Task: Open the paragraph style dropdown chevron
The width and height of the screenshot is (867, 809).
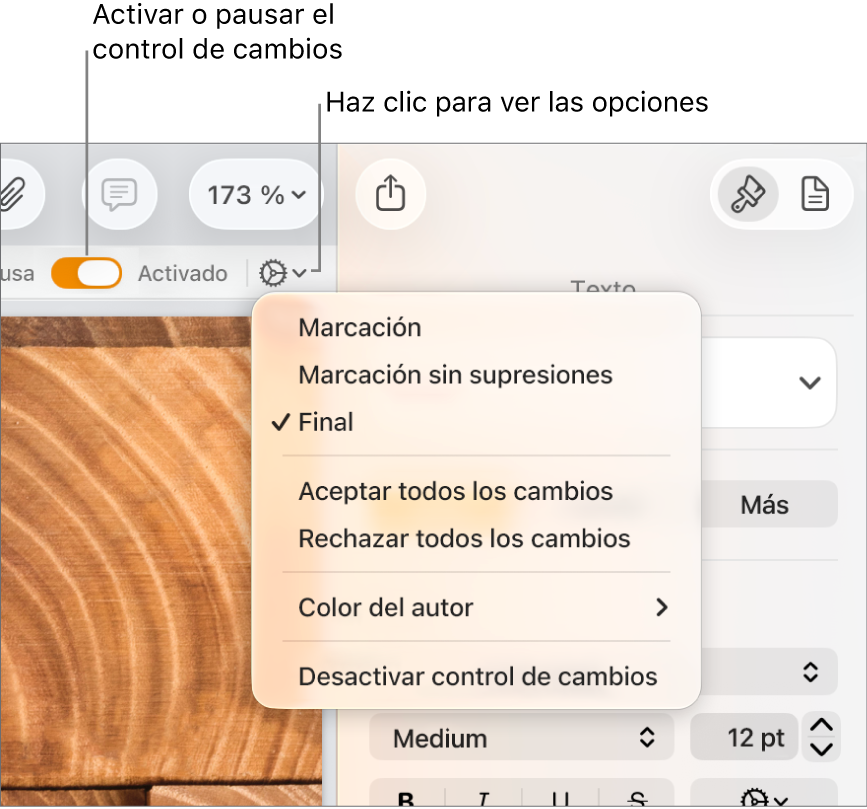Action: click(x=809, y=383)
